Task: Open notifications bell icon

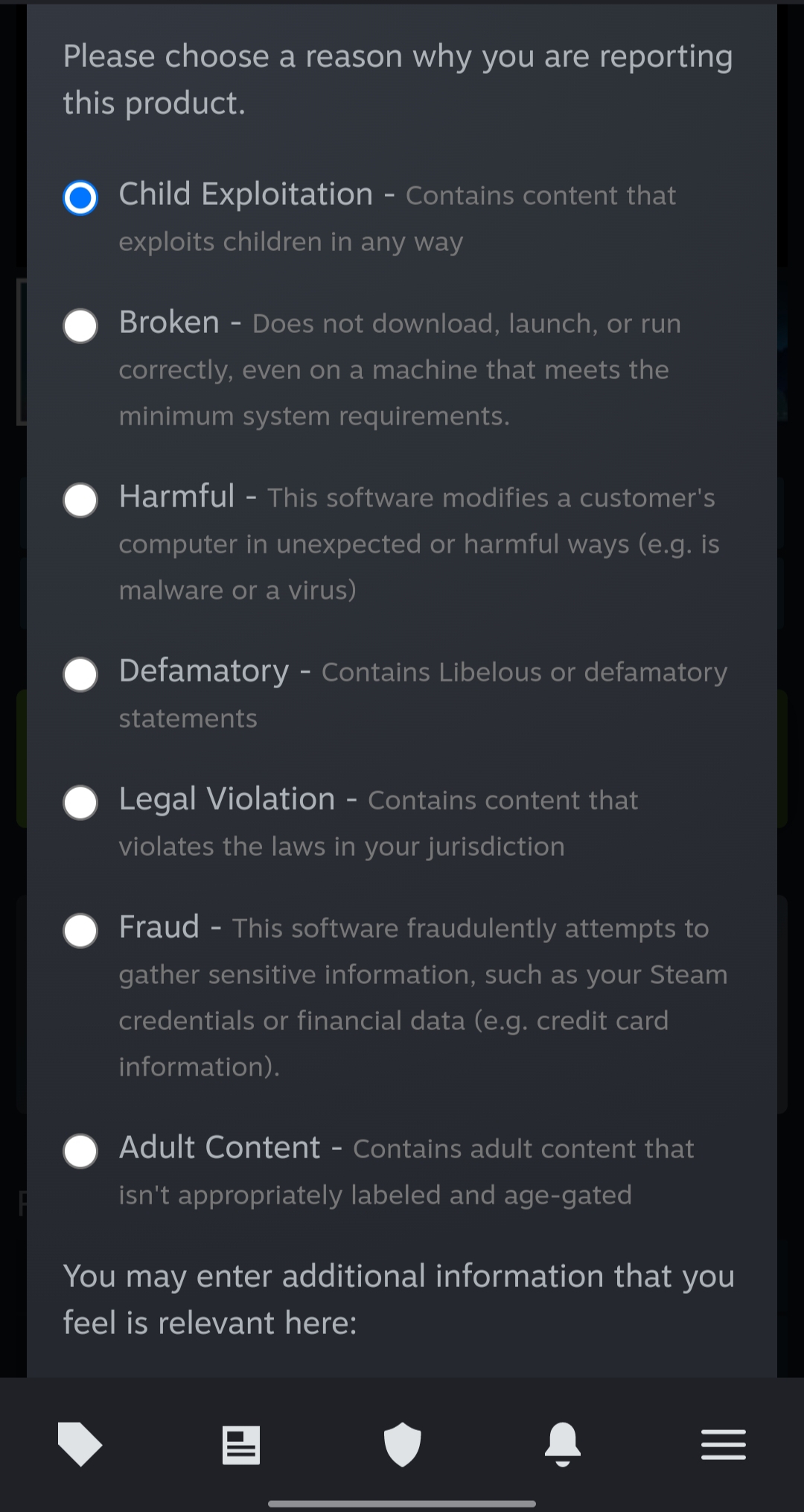Action: tap(563, 1444)
